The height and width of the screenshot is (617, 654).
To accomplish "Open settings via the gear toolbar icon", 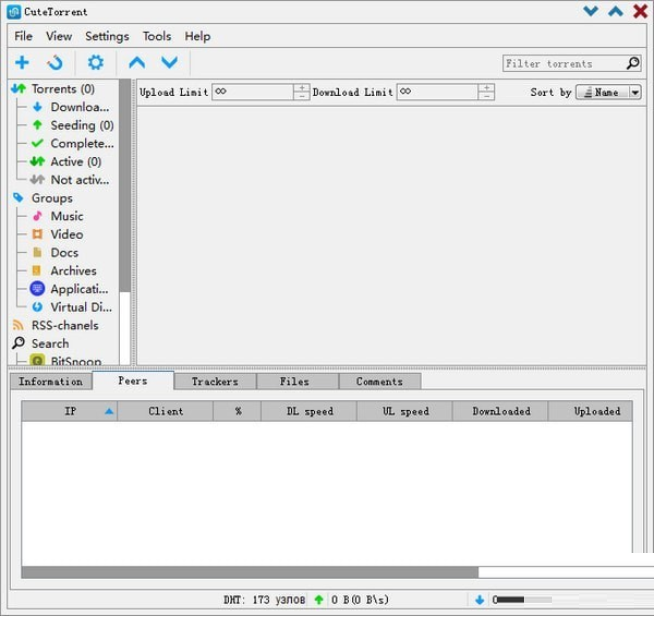I will pyautogui.click(x=95, y=63).
